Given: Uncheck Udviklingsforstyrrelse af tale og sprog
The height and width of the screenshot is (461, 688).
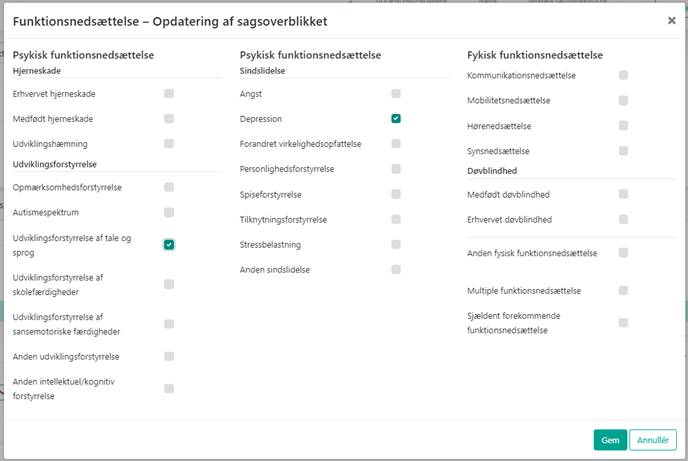Looking at the screenshot, I should tap(169, 244).
